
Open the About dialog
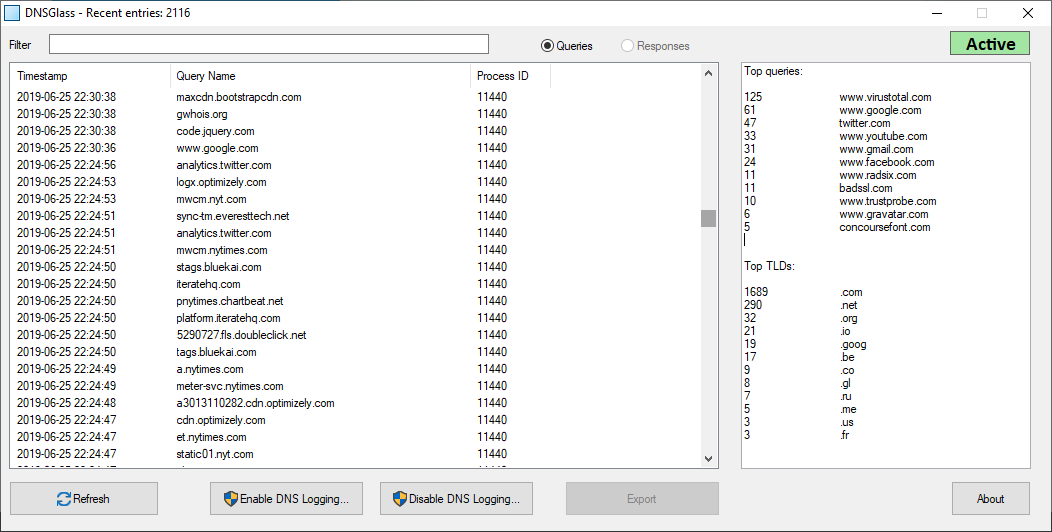[x=990, y=498]
